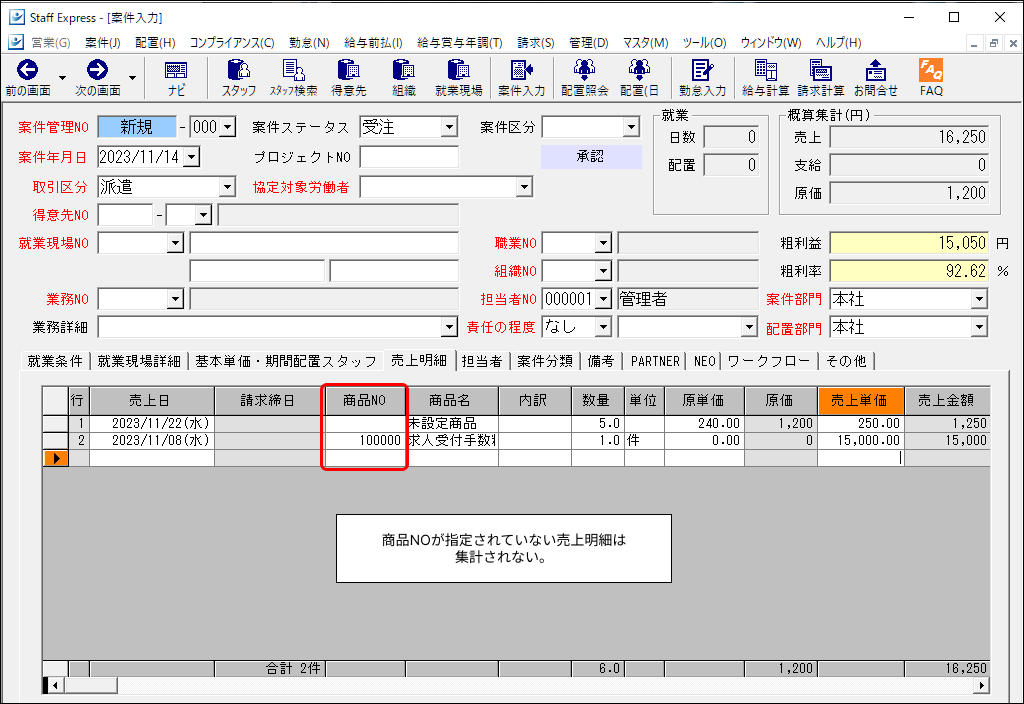Viewport: 1024px width, 704px height.
Task: Open the 案件部門 dropdown showing 本社
Action: (x=979, y=299)
